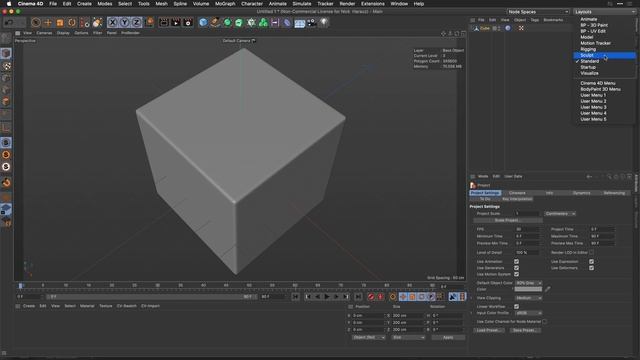Uncheck Use Animation checkbox

coord(516,262)
